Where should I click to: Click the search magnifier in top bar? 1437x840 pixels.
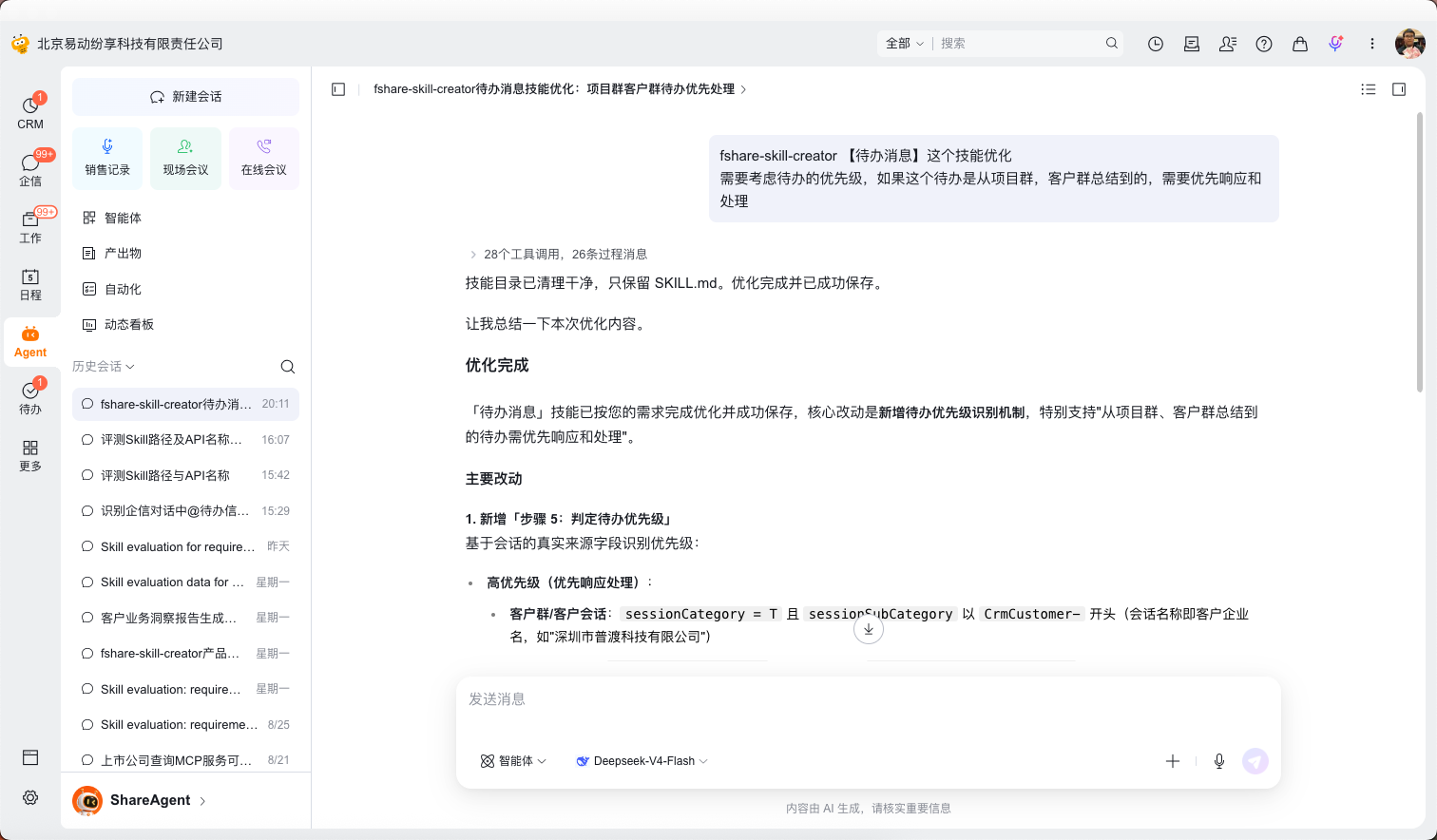(1112, 44)
